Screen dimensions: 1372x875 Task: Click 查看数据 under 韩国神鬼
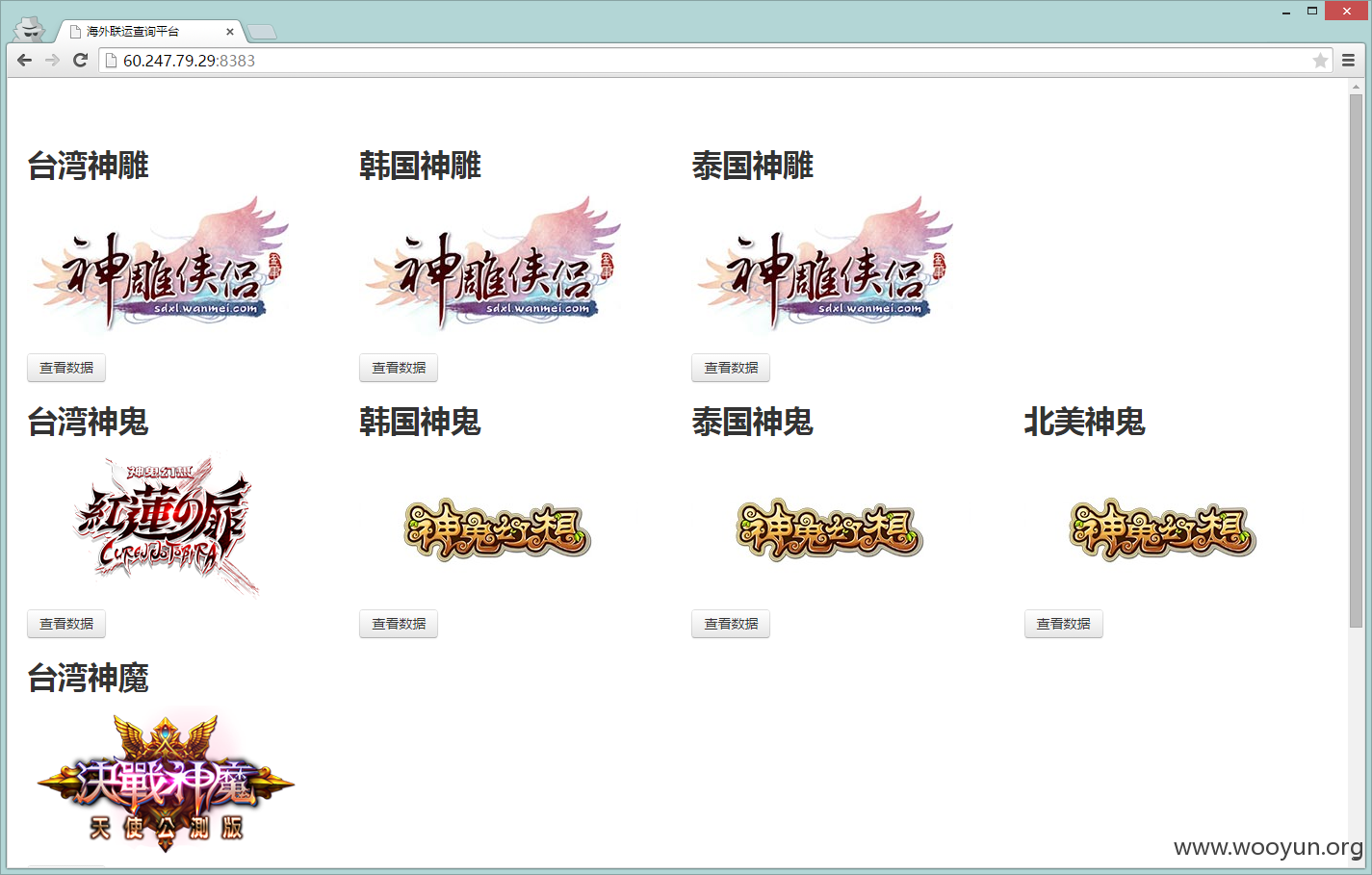(399, 624)
